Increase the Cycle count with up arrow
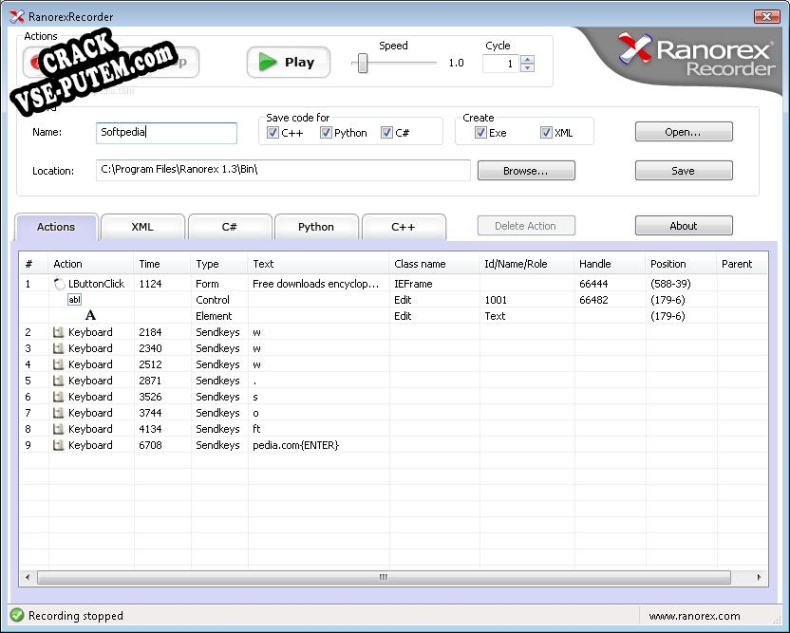The width and height of the screenshot is (790, 633). pos(528,59)
